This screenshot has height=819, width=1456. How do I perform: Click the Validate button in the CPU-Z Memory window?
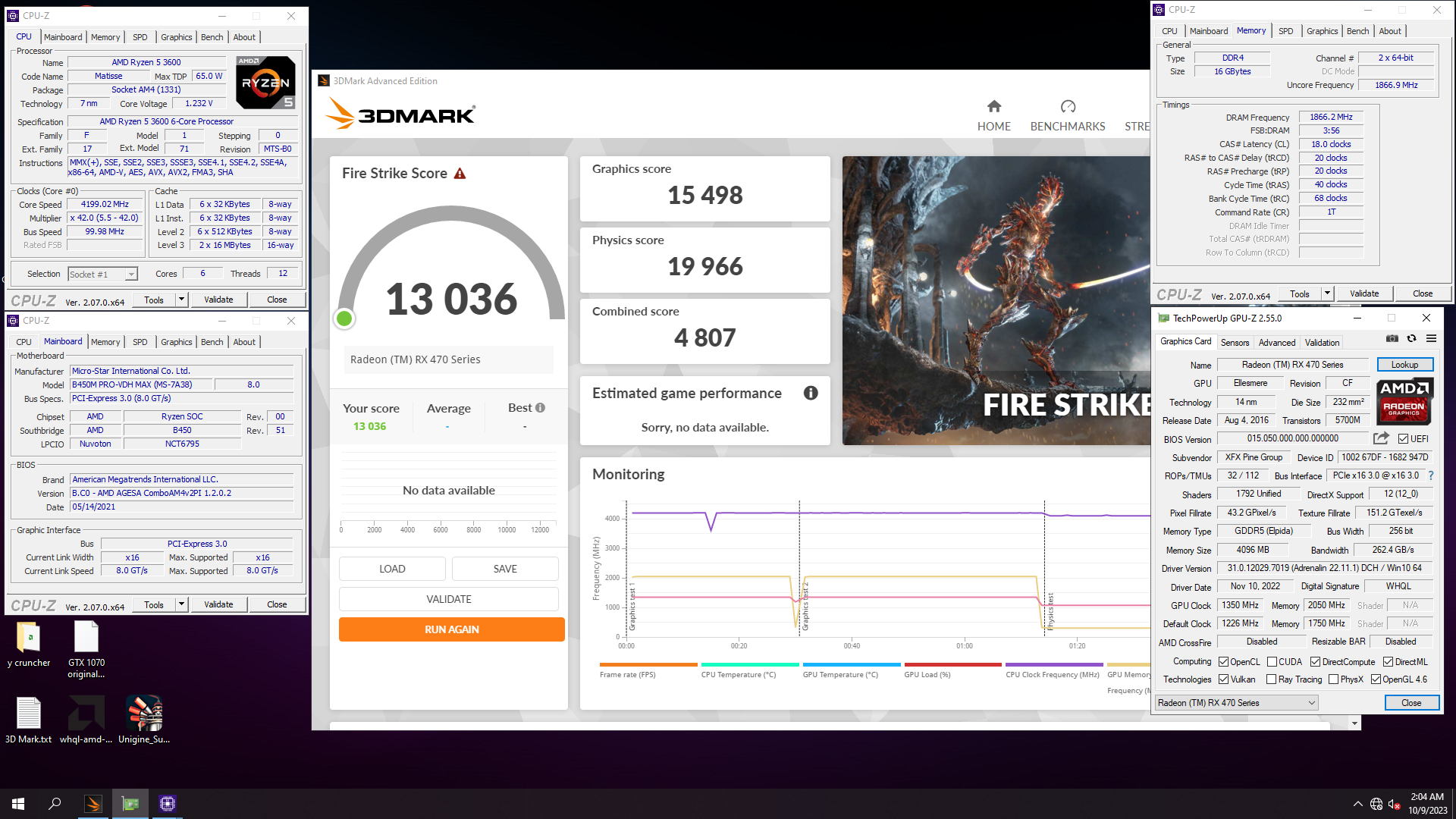point(1364,293)
